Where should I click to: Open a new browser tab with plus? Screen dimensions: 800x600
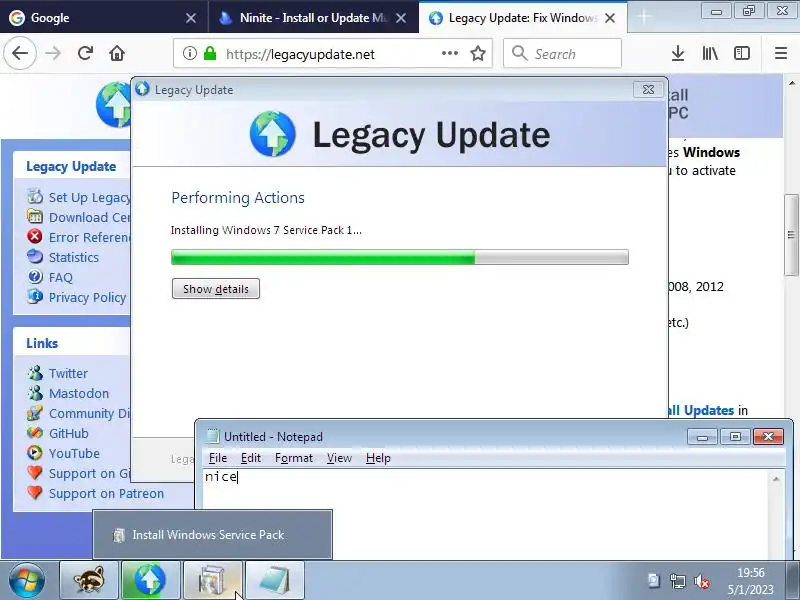point(644,17)
